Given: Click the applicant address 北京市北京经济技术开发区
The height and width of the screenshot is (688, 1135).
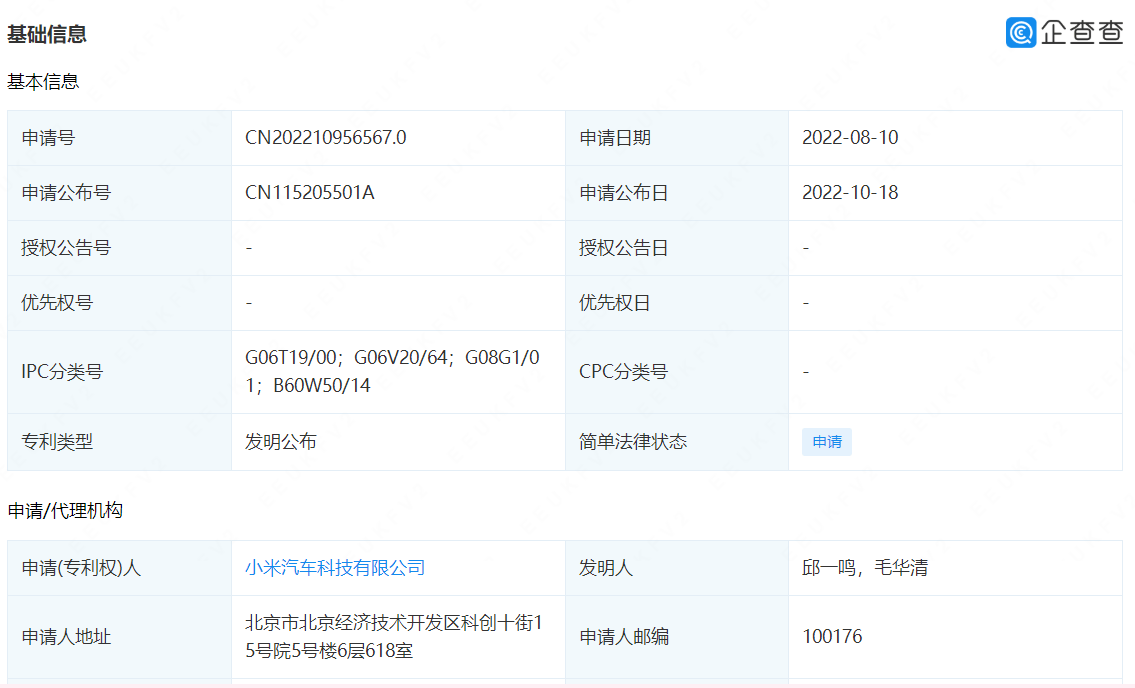Looking at the screenshot, I should pyautogui.click(x=394, y=637).
